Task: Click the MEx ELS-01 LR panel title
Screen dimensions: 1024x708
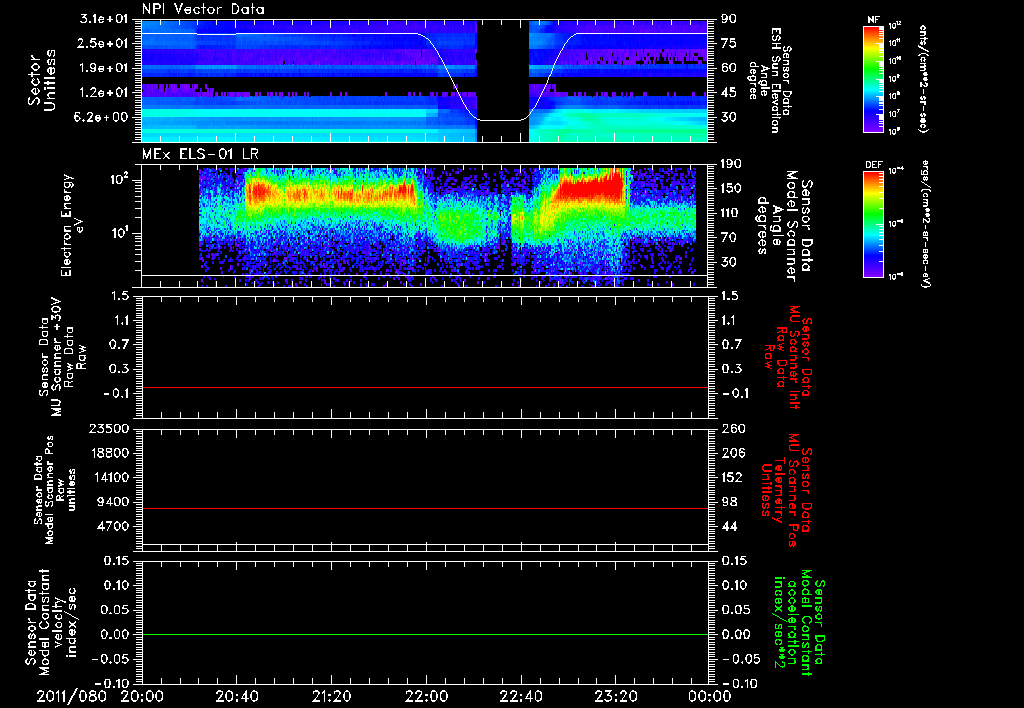Action: click(200, 154)
